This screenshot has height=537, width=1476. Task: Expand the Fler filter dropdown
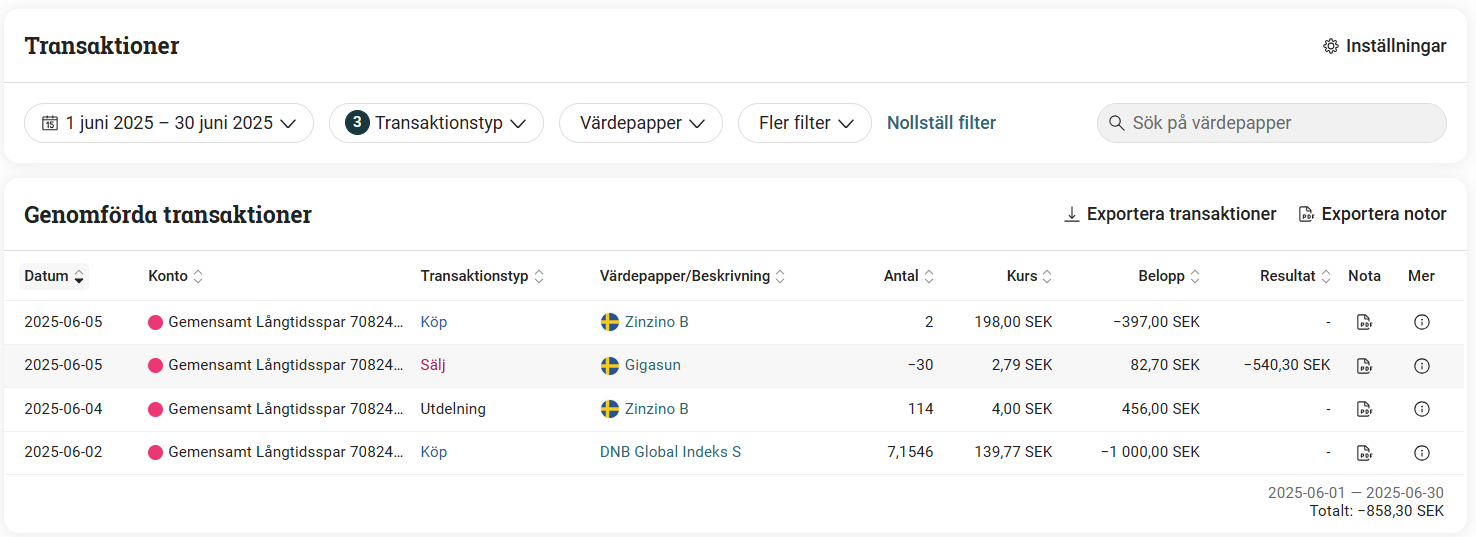click(x=804, y=123)
